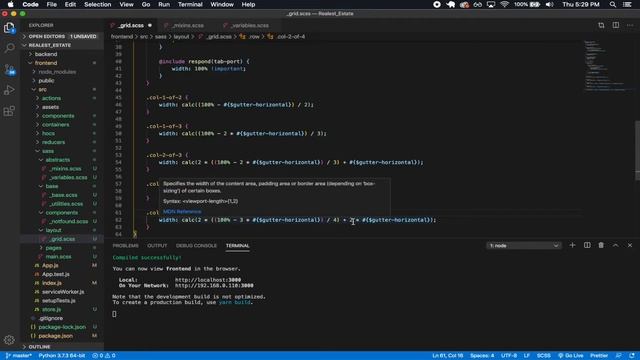Open the Problems panel tab
This screenshot has height=360, width=640.
click(125, 246)
